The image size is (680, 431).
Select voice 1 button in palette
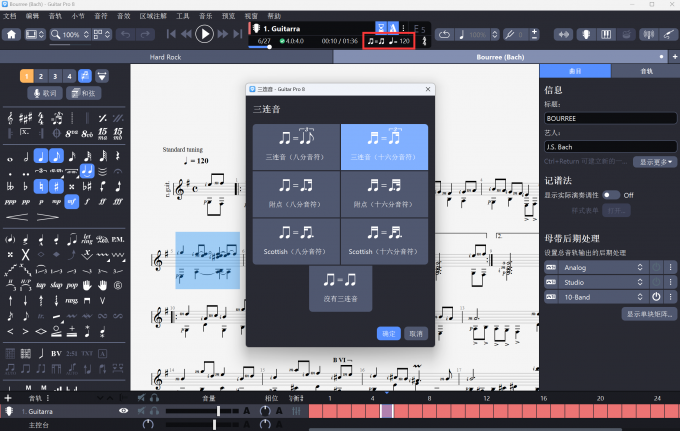[26, 76]
